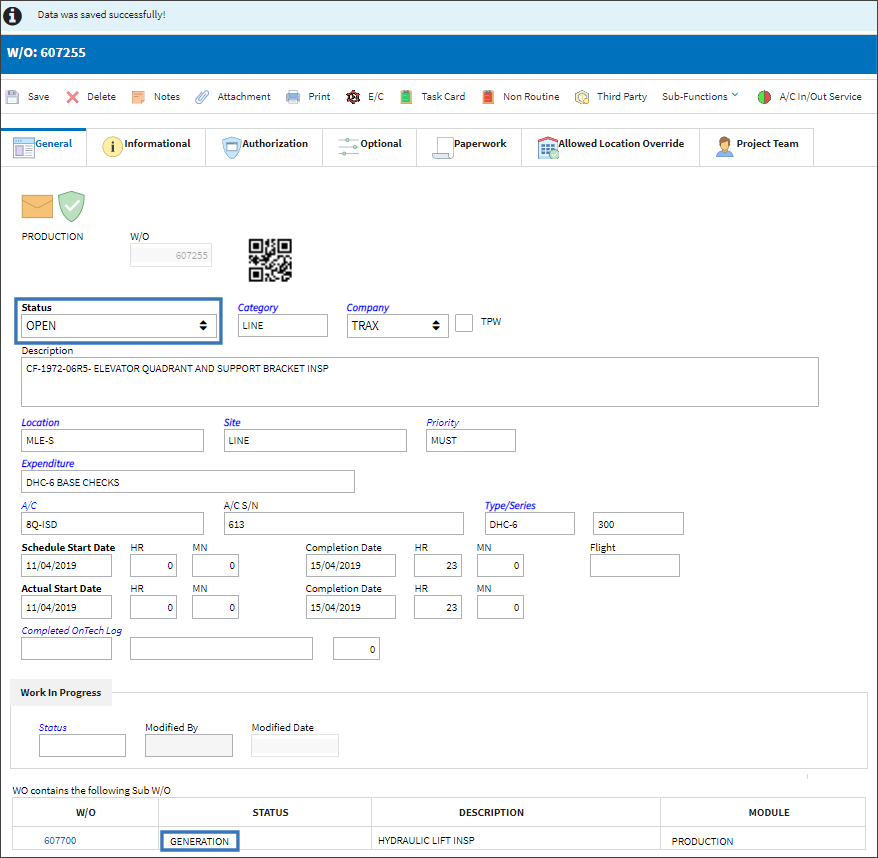878x858 pixels.
Task: Open sub work order 607700 link
Action: click(x=60, y=841)
